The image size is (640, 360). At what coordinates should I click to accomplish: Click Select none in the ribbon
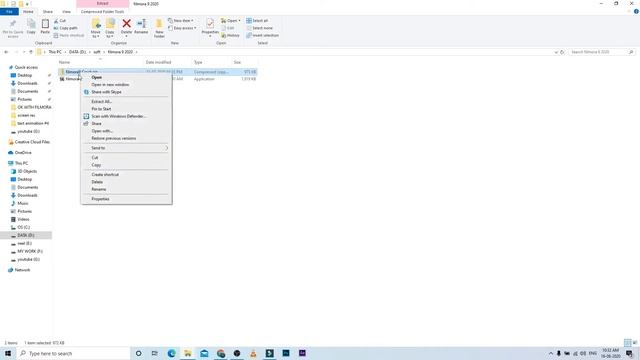[x=260, y=28]
